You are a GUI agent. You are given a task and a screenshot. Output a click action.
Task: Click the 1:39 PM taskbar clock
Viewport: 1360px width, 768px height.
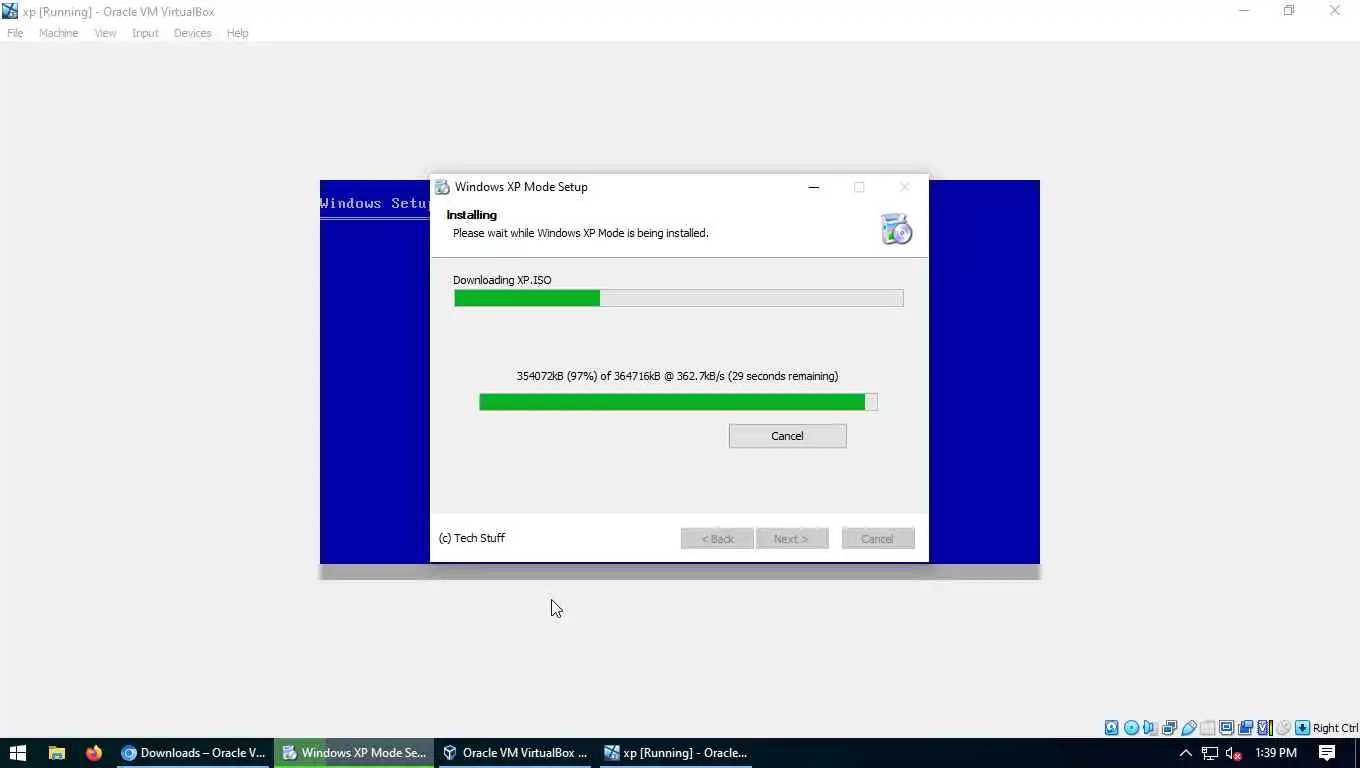tap(1276, 753)
